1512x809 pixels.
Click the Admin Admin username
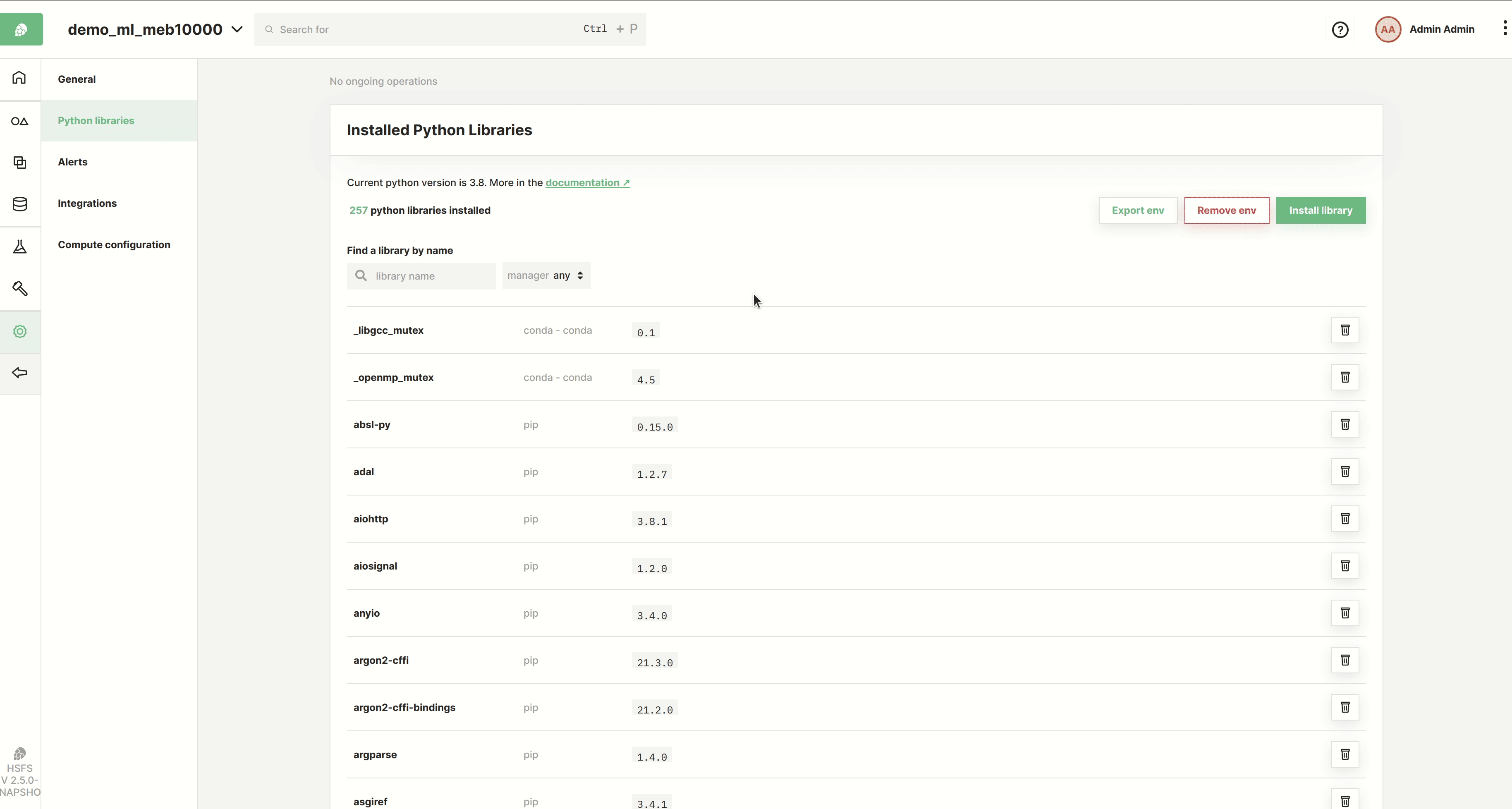(1442, 29)
